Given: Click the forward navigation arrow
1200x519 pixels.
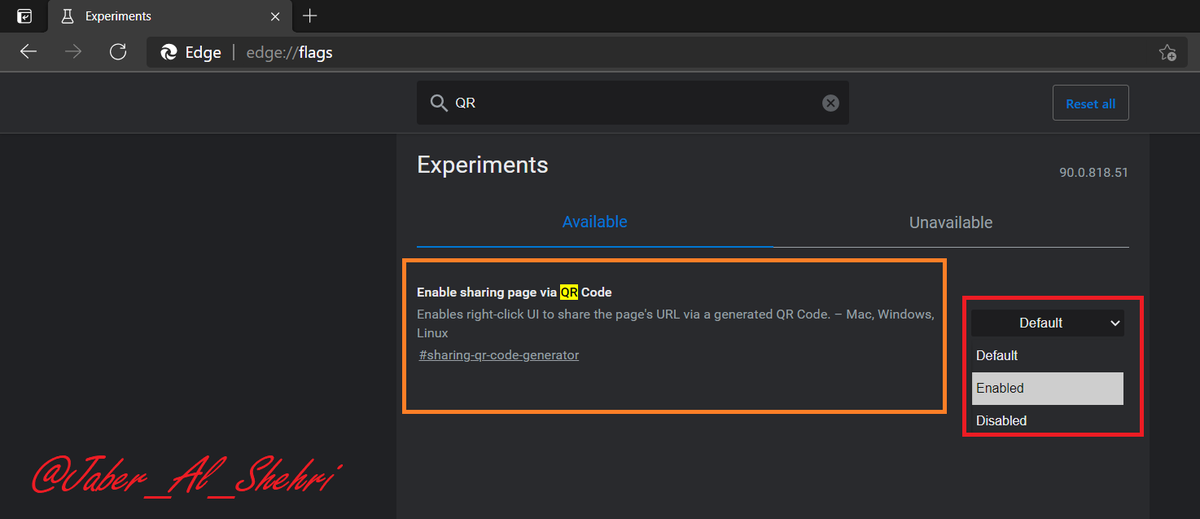Looking at the screenshot, I should (73, 52).
